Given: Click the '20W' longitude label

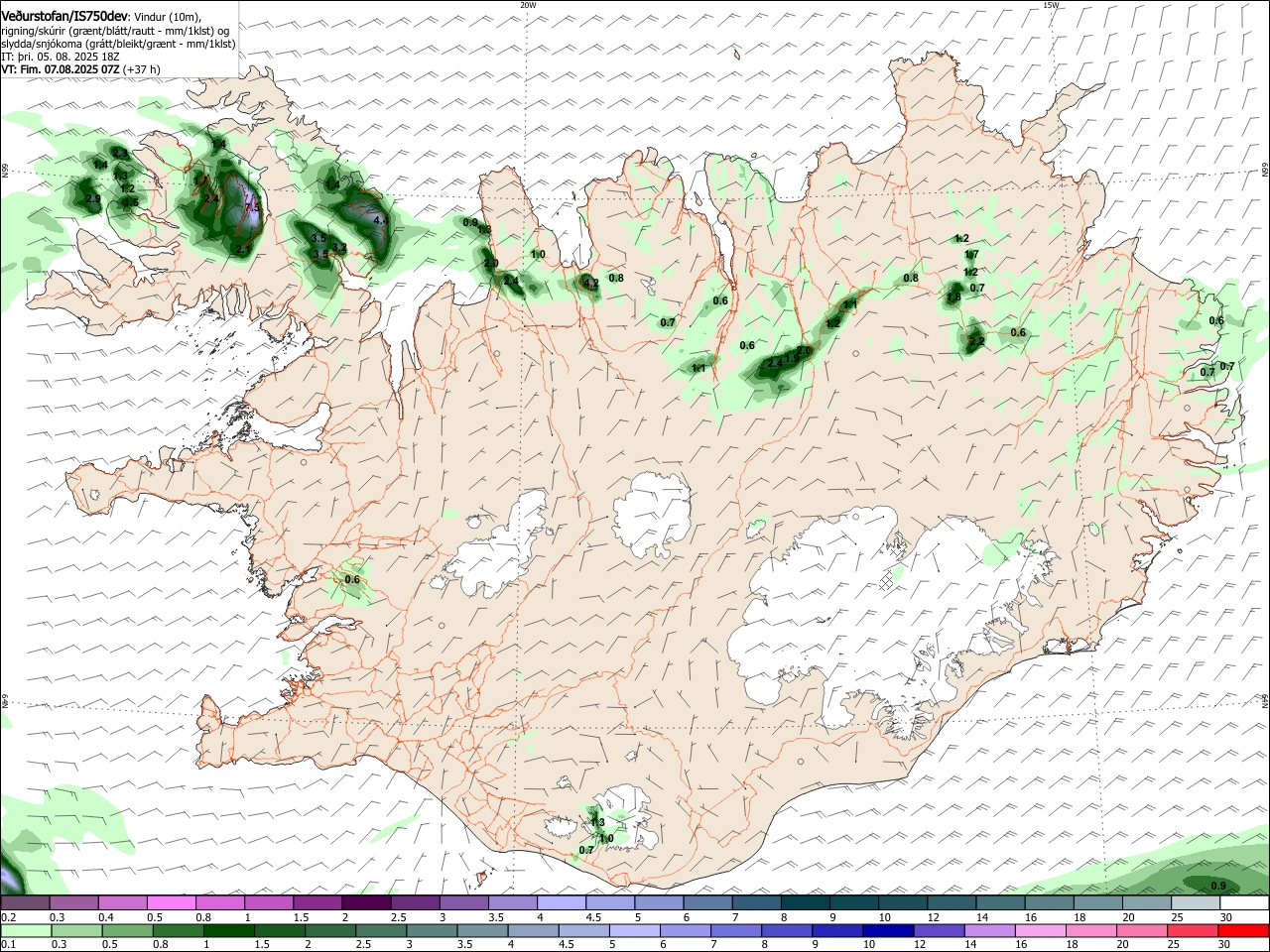Looking at the screenshot, I should click(528, 5).
